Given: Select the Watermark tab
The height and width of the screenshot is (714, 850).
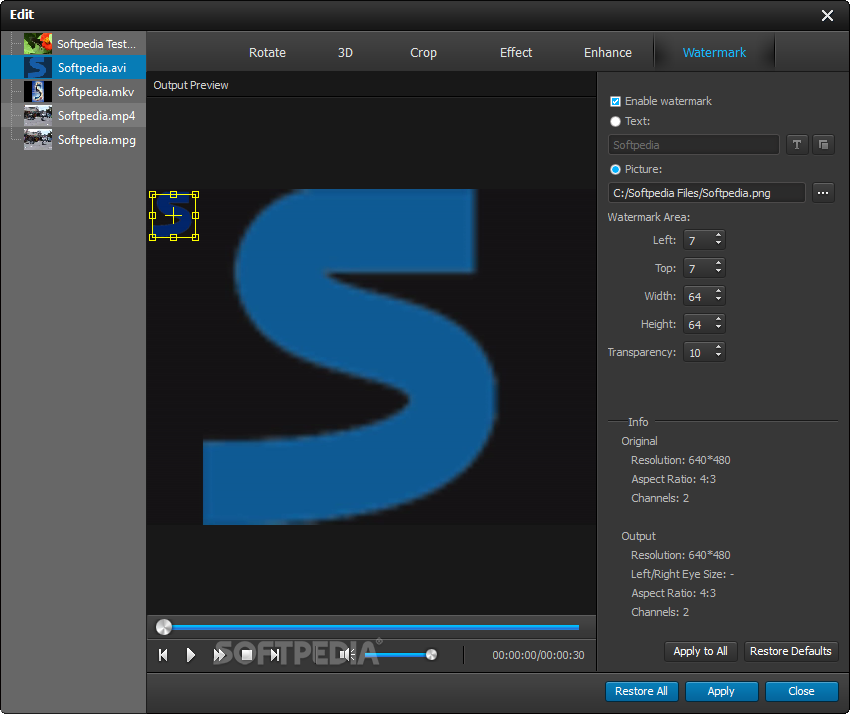Looking at the screenshot, I should (x=714, y=53).
